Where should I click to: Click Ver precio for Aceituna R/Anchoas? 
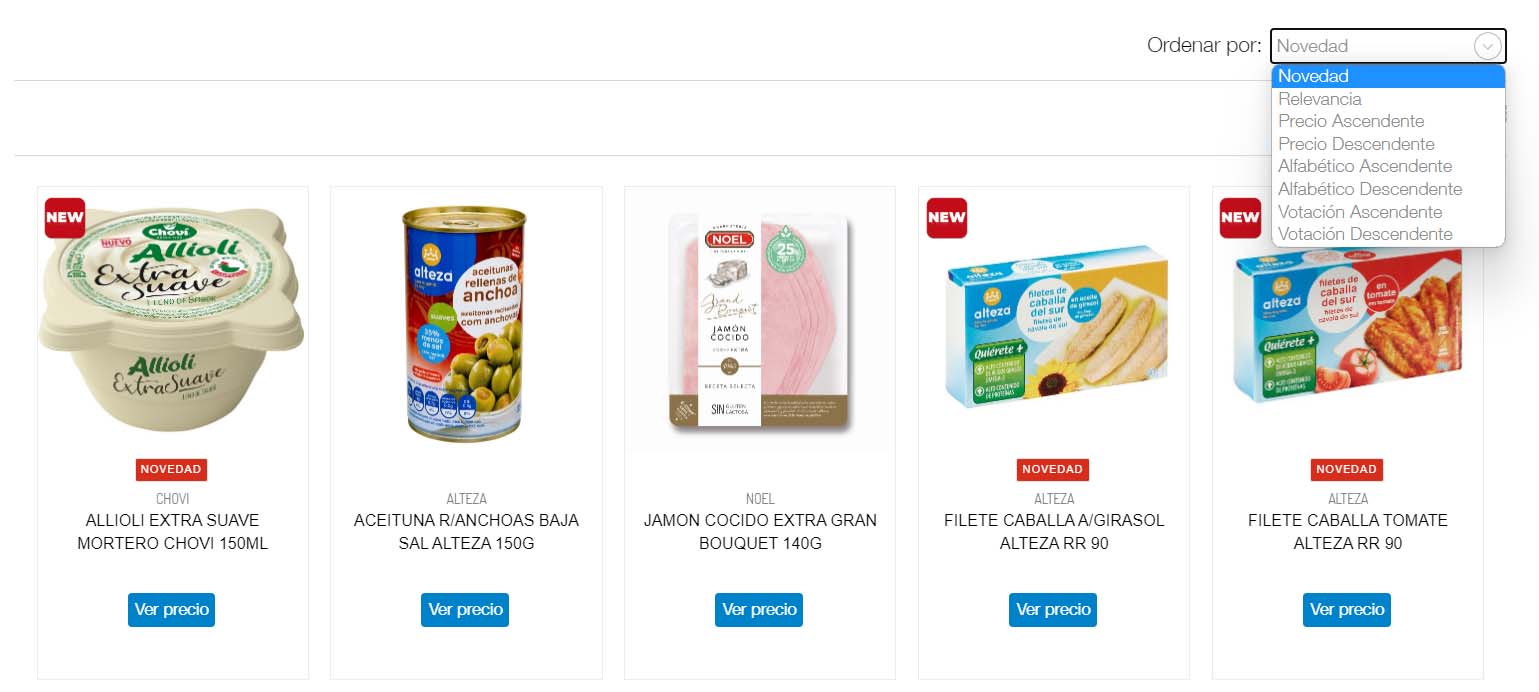point(465,610)
